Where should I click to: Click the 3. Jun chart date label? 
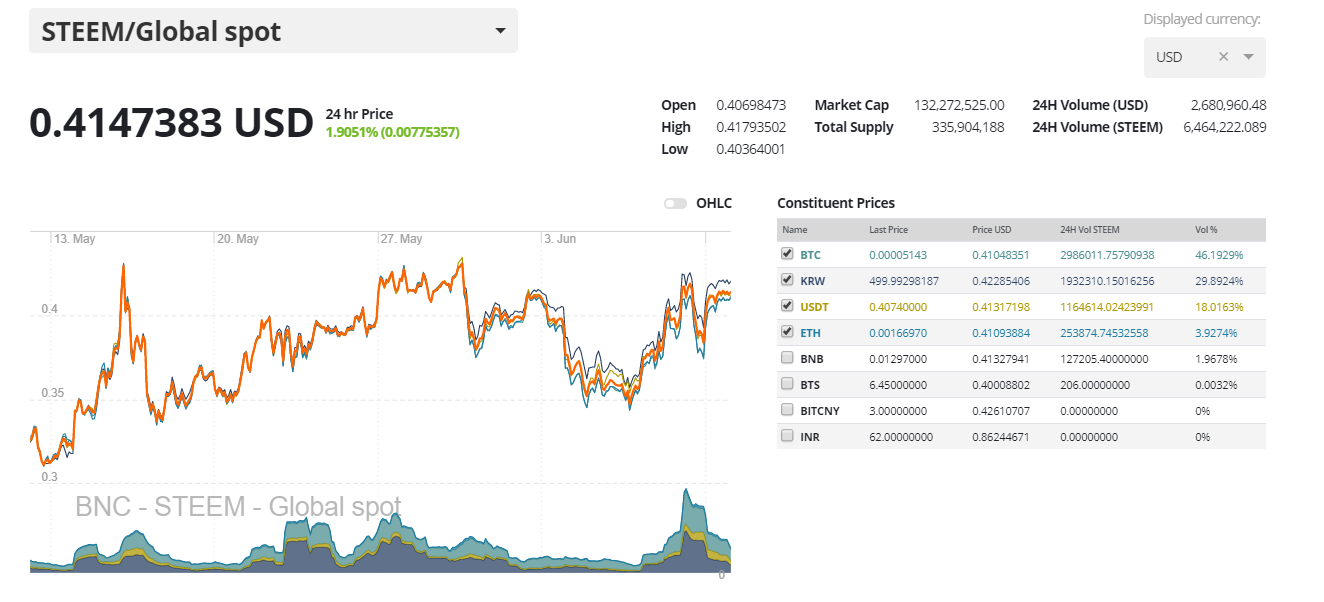(x=560, y=239)
